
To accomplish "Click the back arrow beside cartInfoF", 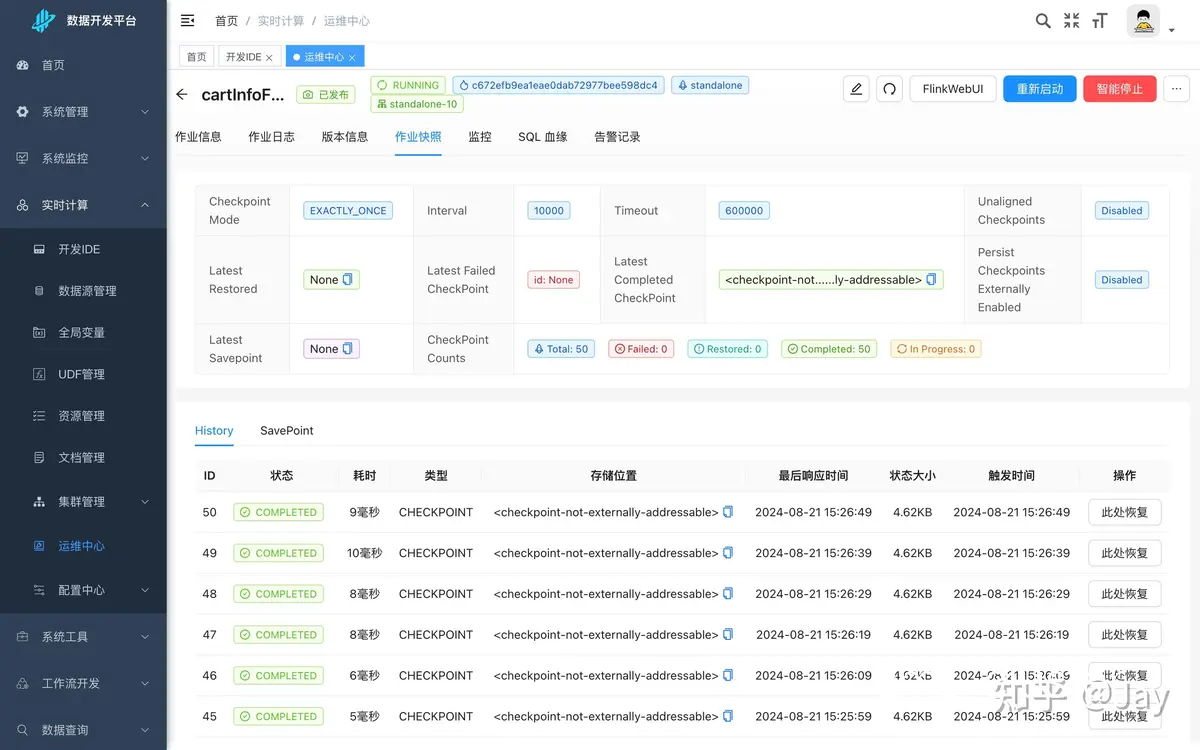I will click(x=181, y=94).
